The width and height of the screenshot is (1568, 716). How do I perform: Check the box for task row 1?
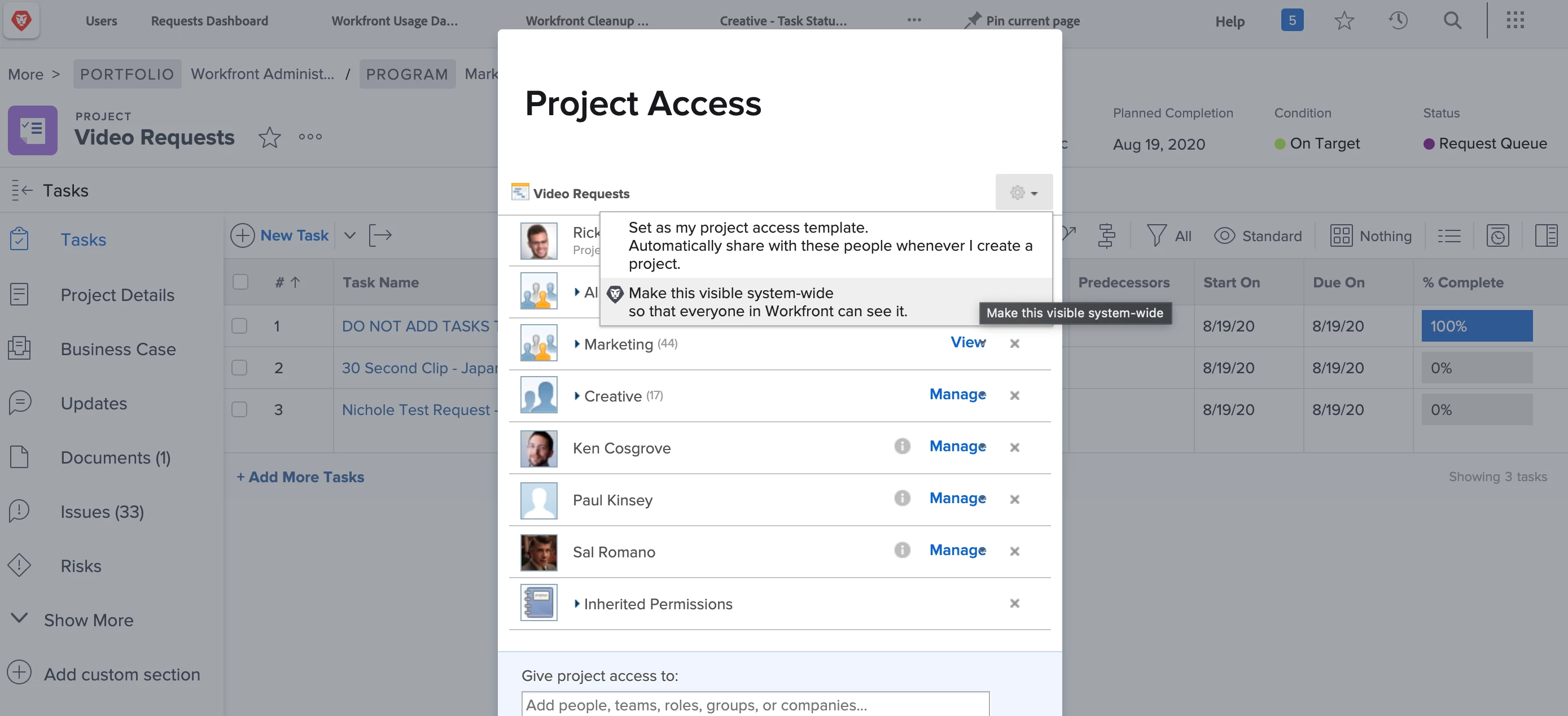(x=239, y=326)
